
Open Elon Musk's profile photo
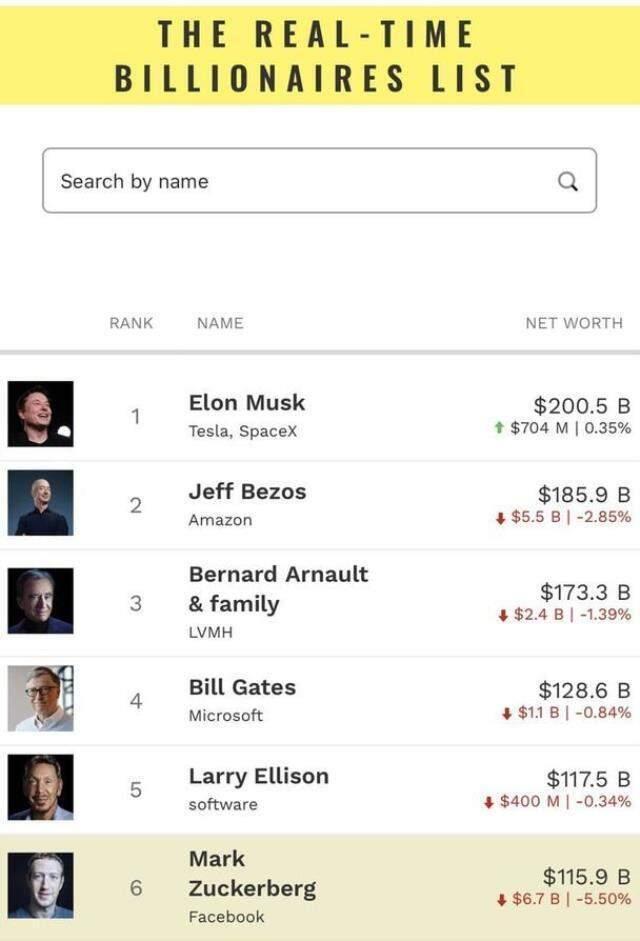coord(41,414)
